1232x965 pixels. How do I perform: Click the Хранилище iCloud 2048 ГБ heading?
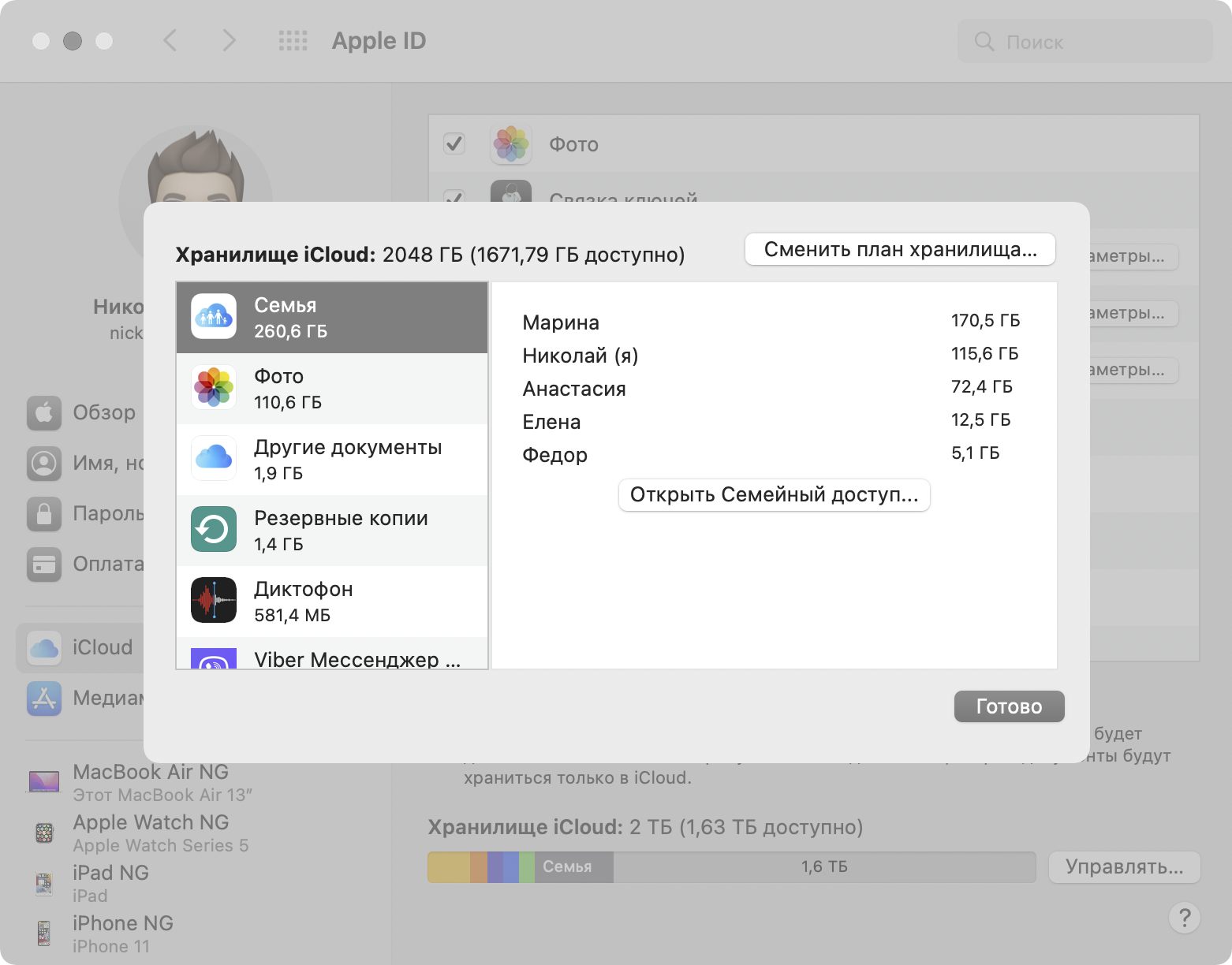430,255
